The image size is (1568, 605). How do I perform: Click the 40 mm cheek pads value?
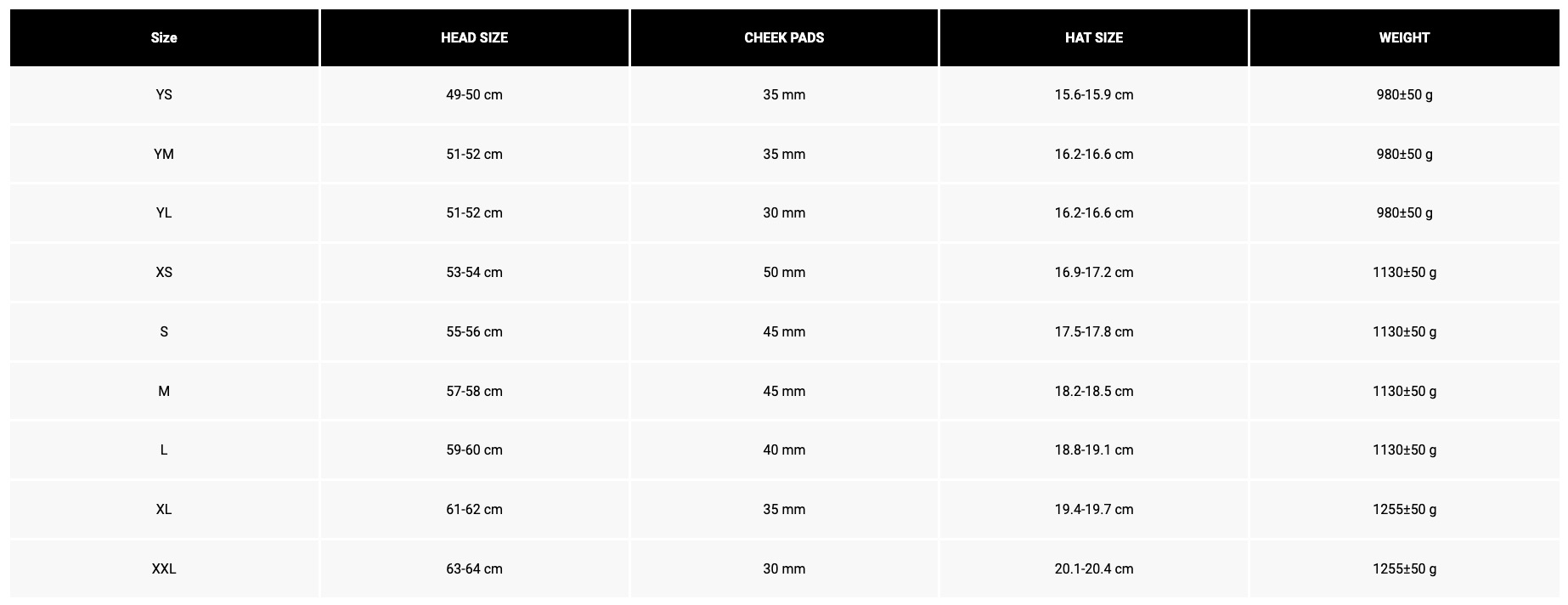784,450
